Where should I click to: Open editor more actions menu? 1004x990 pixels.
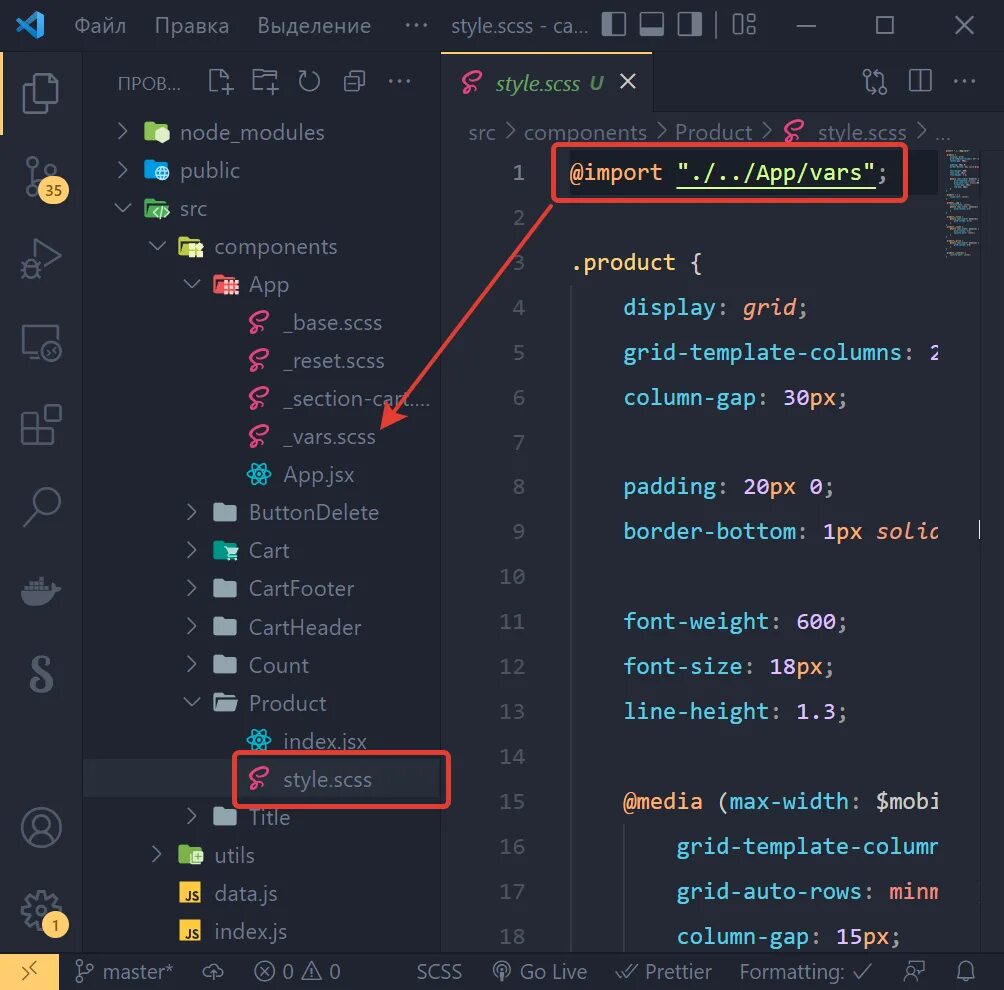click(x=964, y=81)
